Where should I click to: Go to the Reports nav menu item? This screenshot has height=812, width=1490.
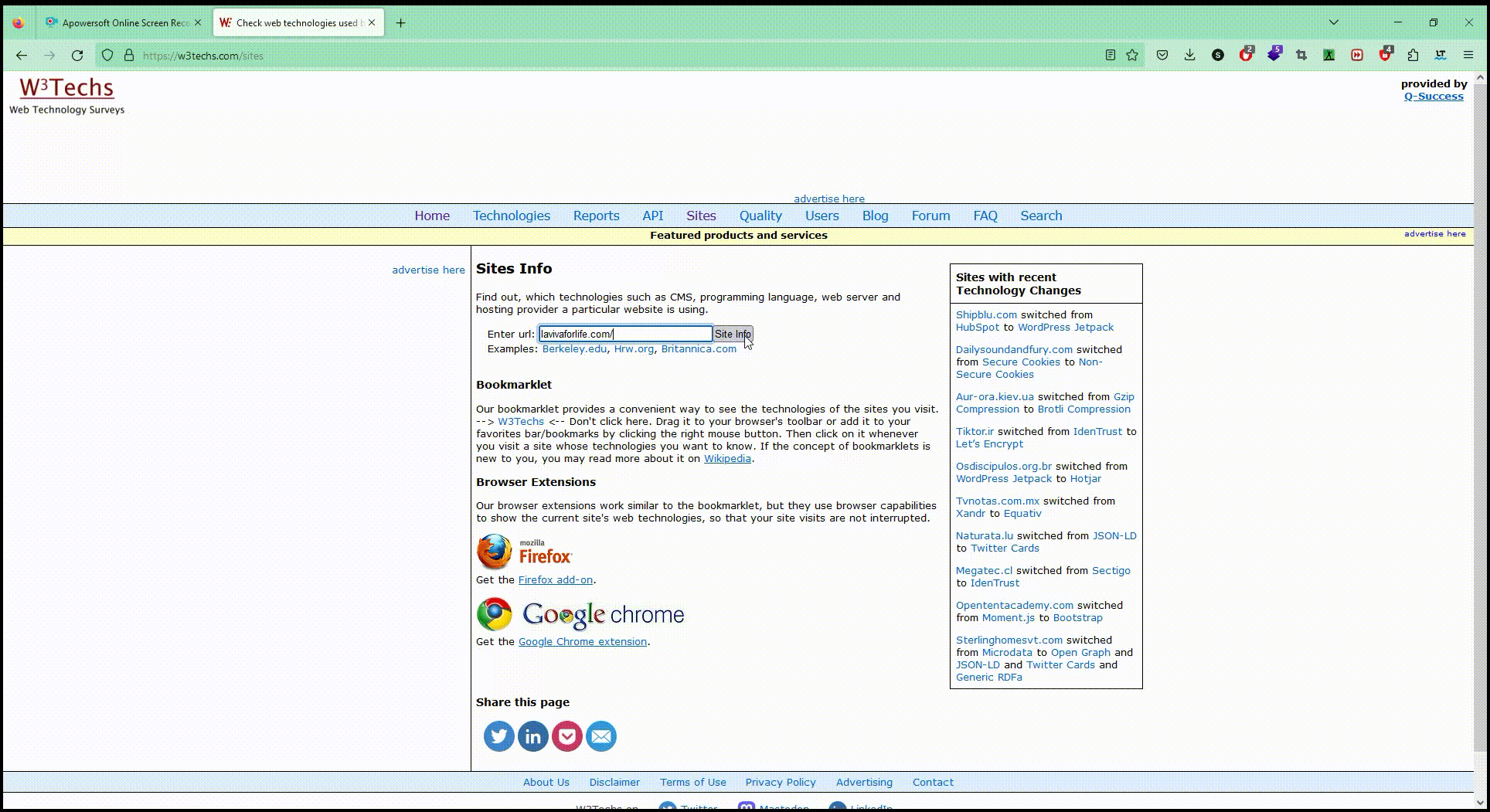point(596,216)
